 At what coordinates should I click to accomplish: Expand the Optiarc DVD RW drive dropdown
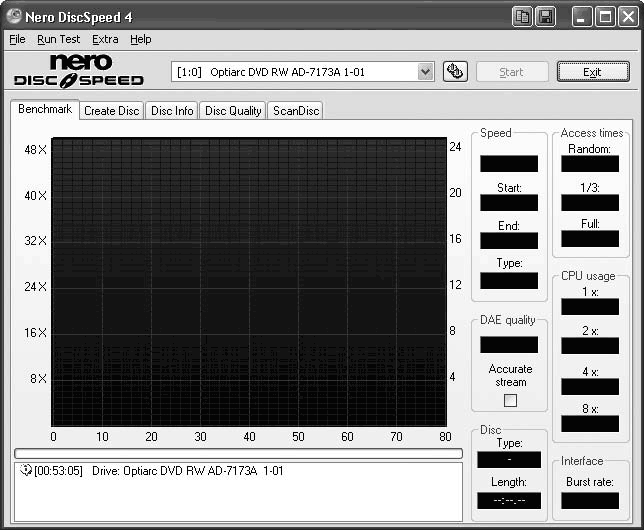click(x=425, y=72)
